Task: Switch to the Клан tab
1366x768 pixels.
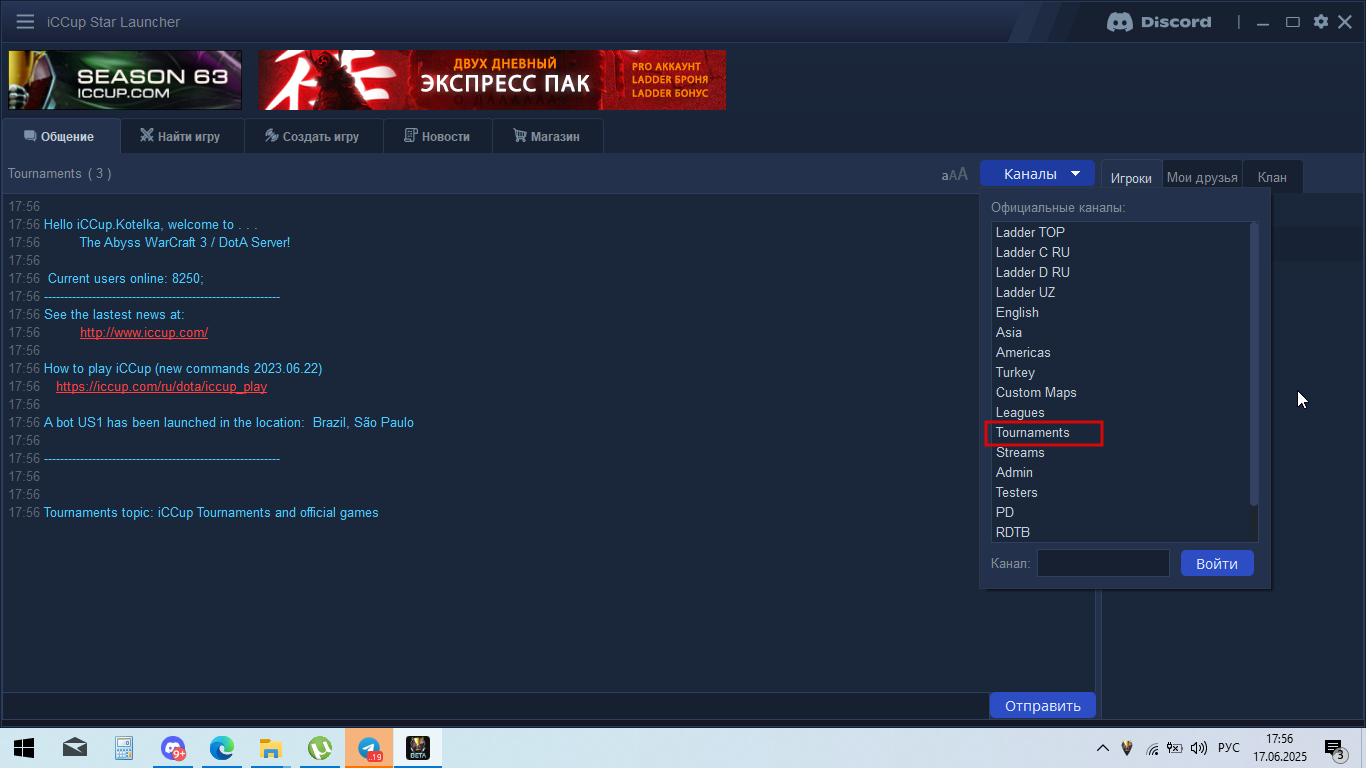Action: click(x=1272, y=177)
